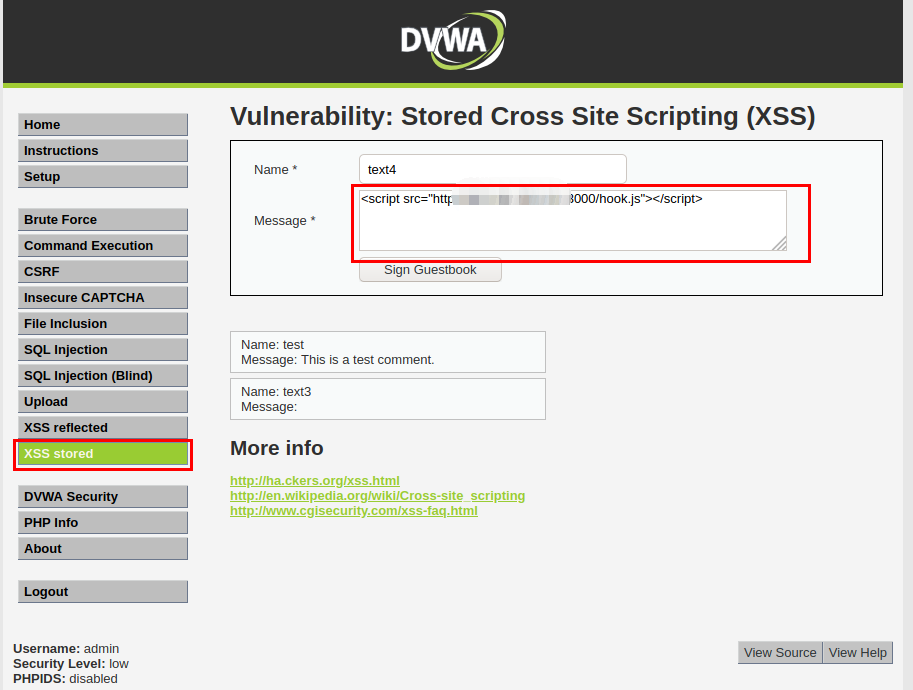Go to the Setup page
This screenshot has height=690, width=913.
(x=102, y=176)
